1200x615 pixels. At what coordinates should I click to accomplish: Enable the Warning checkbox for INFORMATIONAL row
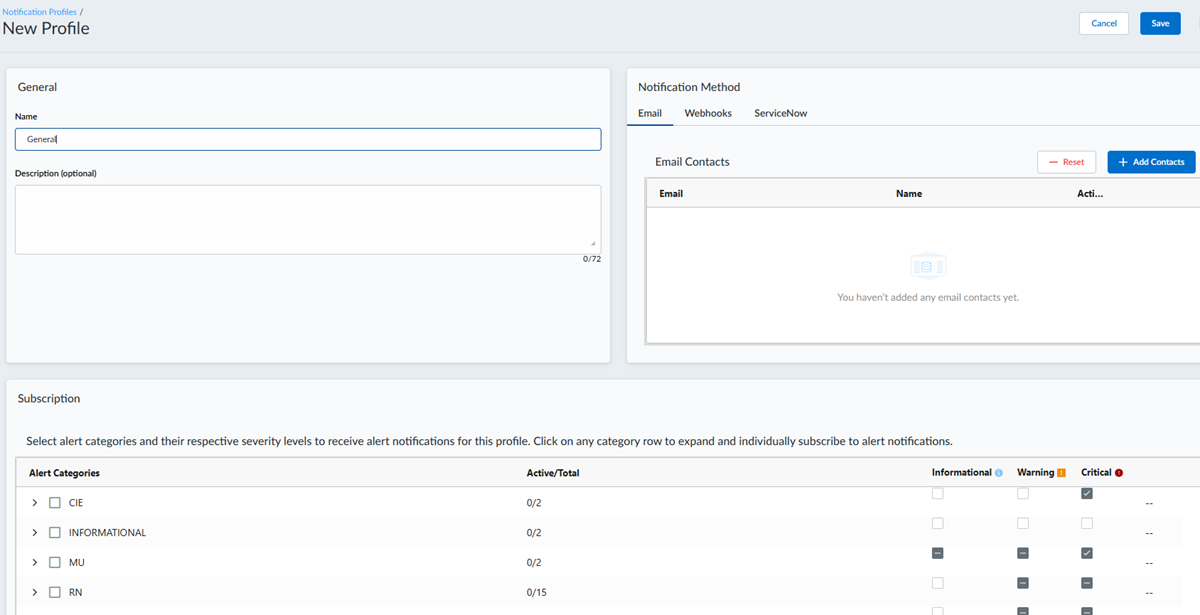(x=1023, y=524)
